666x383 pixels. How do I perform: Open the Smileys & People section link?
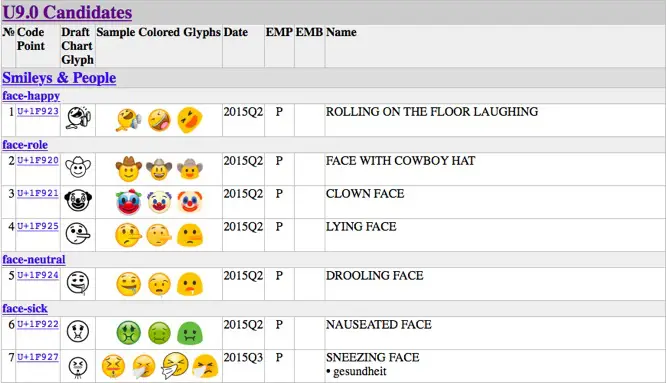59,78
